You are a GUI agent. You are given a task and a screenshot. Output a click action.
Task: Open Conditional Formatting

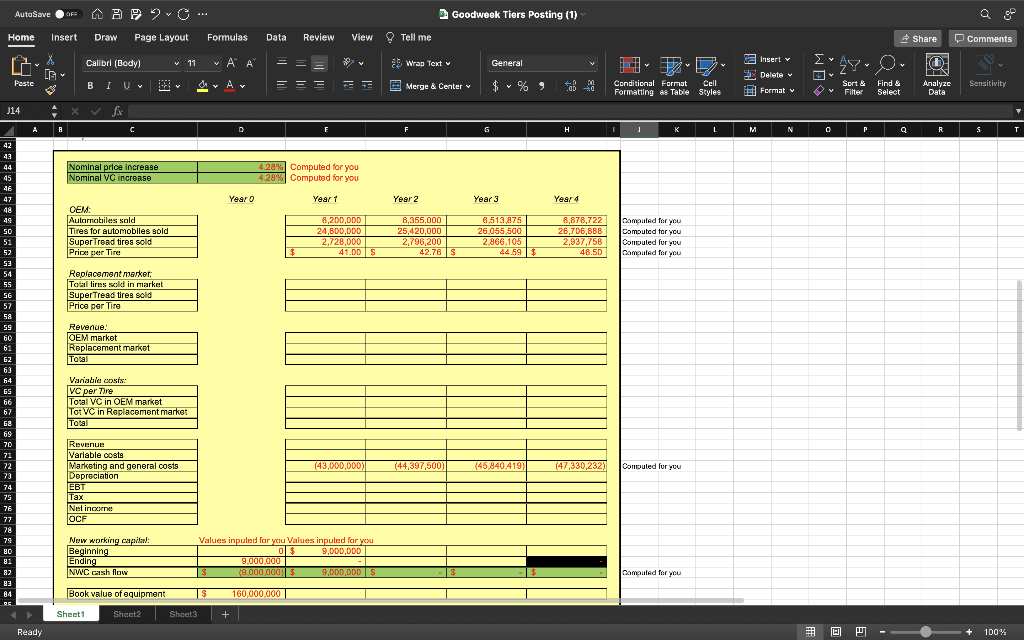point(633,76)
